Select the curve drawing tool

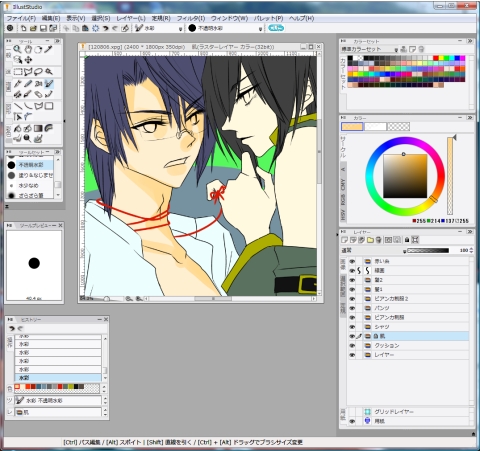click(28, 106)
